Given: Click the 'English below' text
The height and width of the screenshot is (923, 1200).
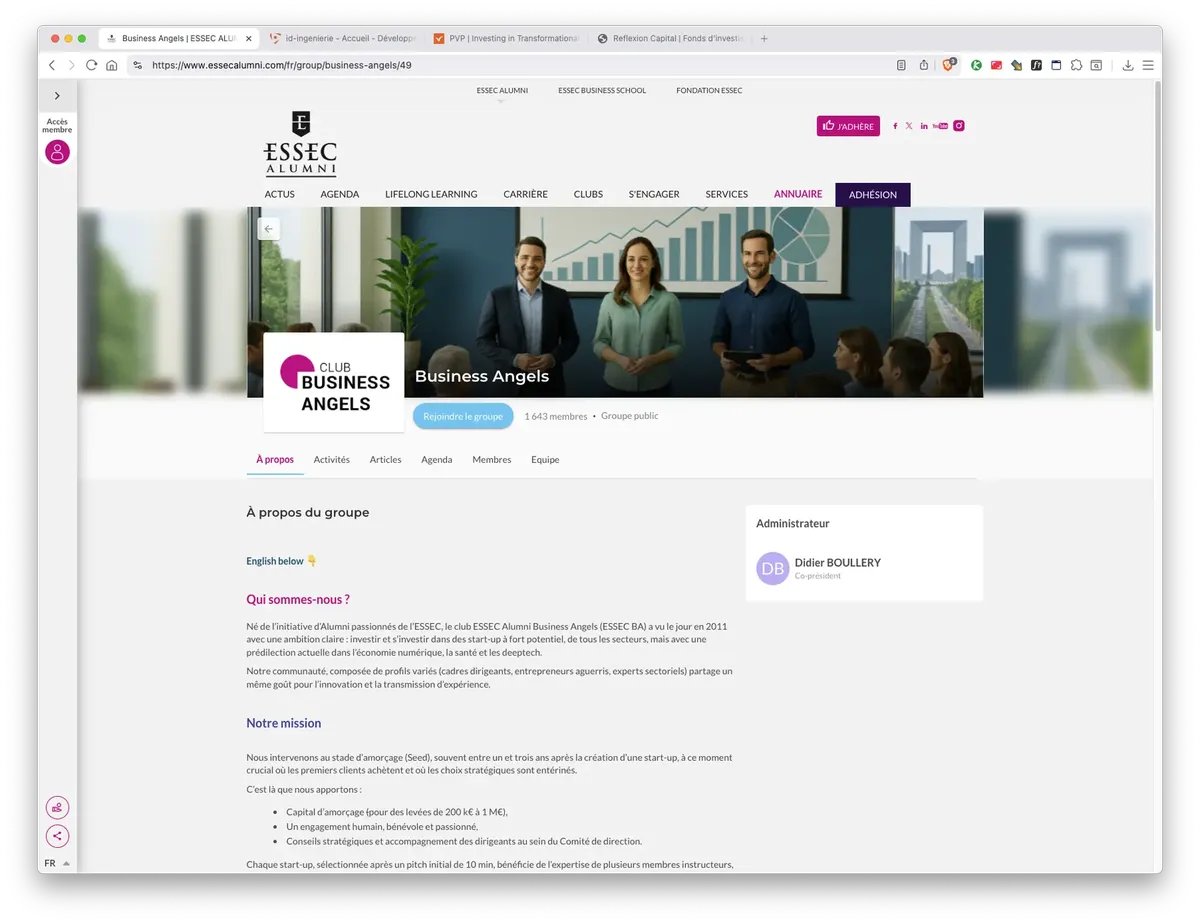Looking at the screenshot, I should pyautogui.click(x=275, y=561).
